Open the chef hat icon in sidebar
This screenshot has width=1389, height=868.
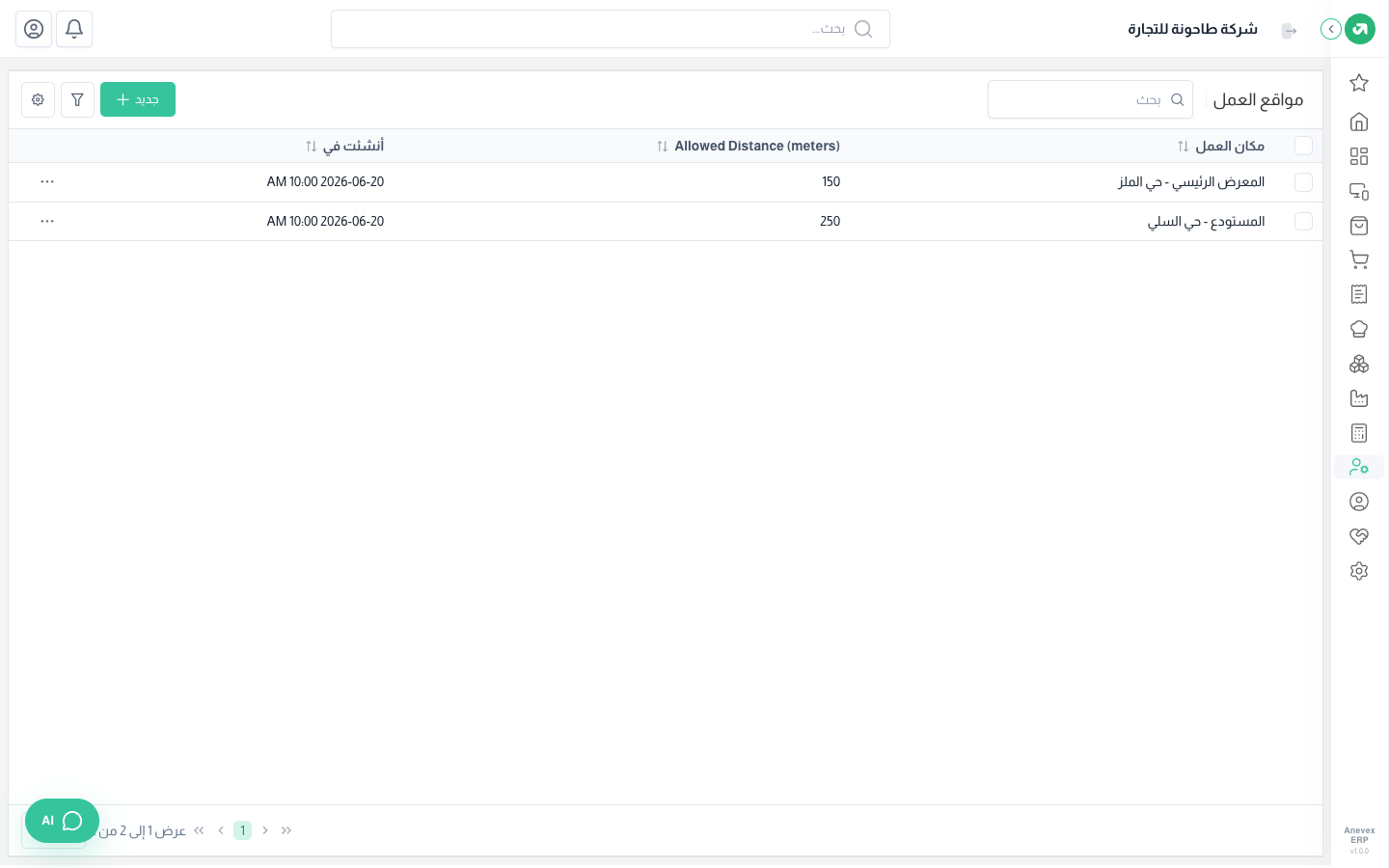click(1359, 329)
